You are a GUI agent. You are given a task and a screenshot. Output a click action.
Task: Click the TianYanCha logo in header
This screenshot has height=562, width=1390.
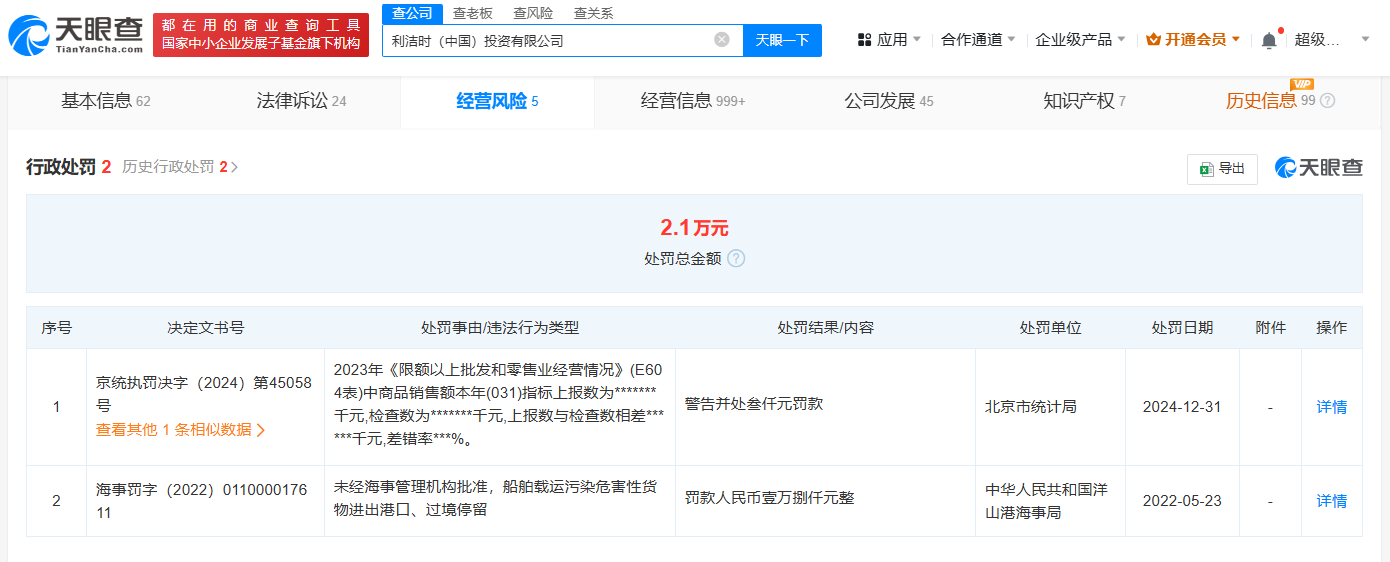click(75, 36)
